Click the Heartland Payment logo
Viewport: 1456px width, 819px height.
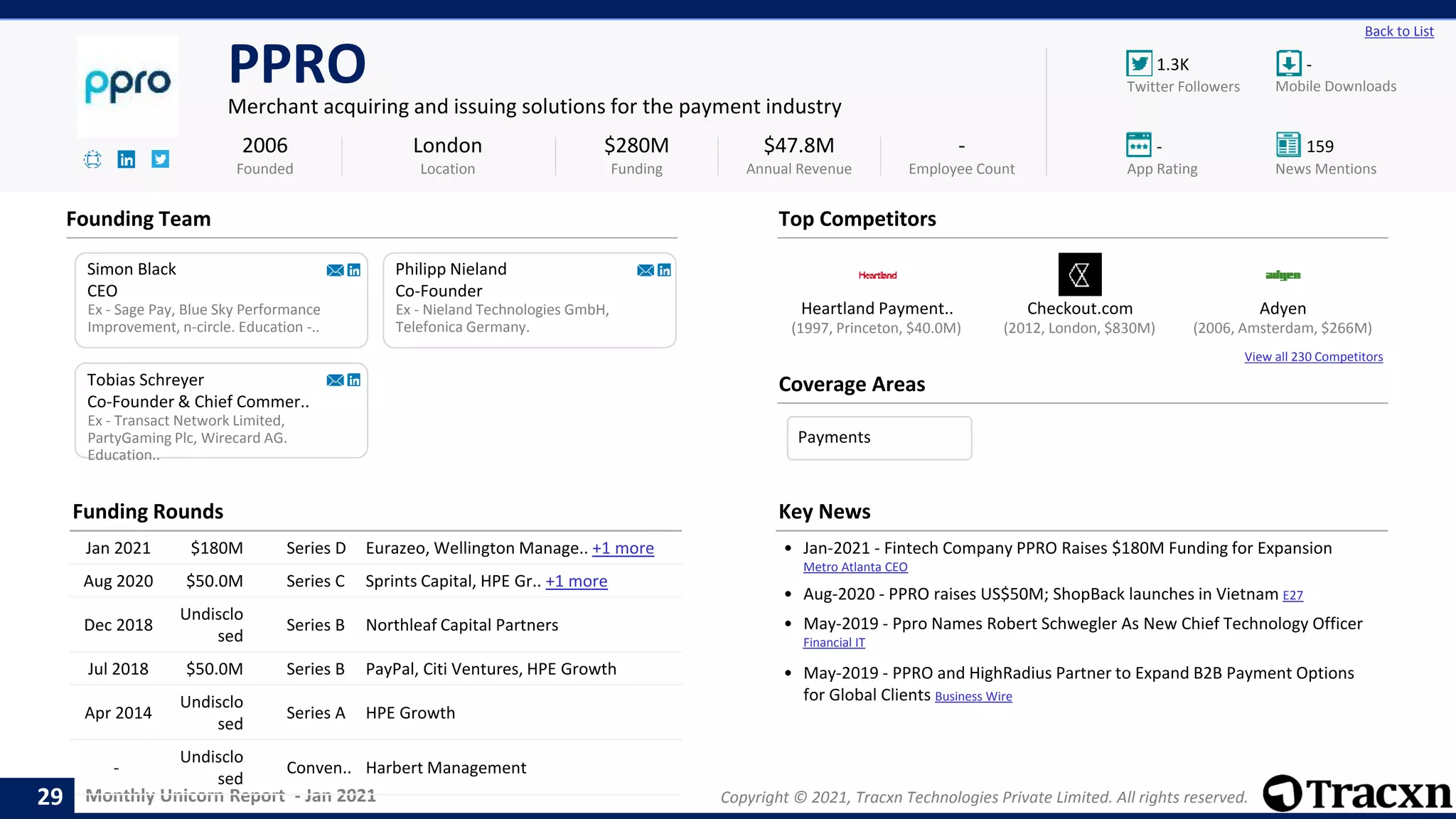tap(877, 275)
